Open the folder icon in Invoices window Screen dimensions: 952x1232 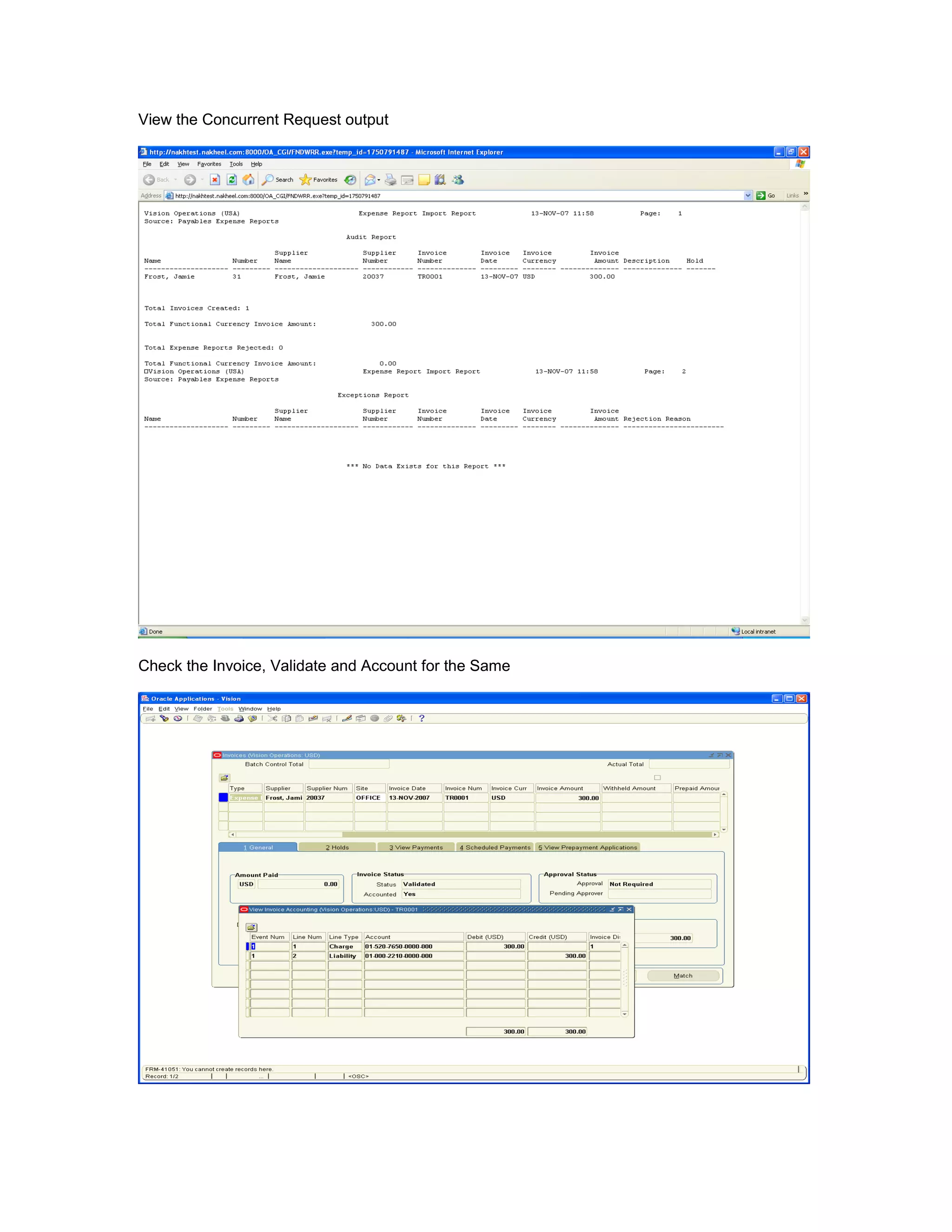pos(225,777)
